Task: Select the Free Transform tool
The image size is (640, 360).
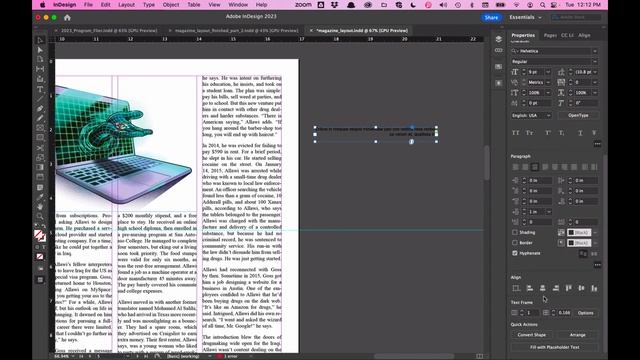Action: (x=40, y=158)
